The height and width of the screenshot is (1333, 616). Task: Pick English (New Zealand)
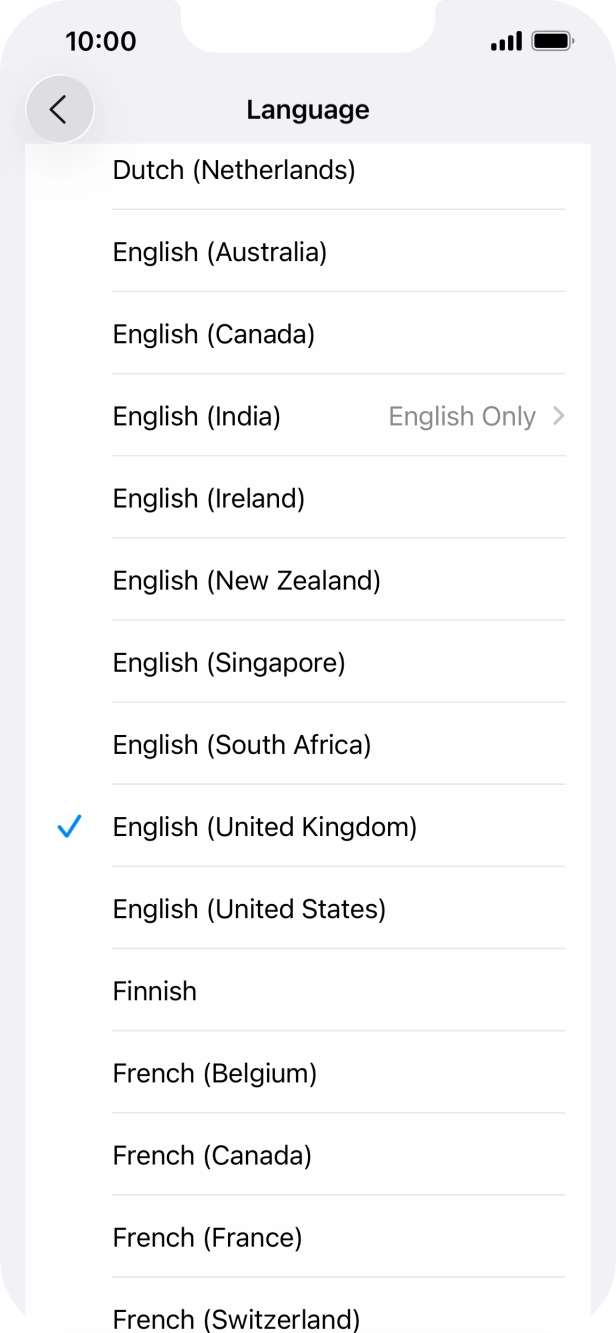(x=246, y=580)
